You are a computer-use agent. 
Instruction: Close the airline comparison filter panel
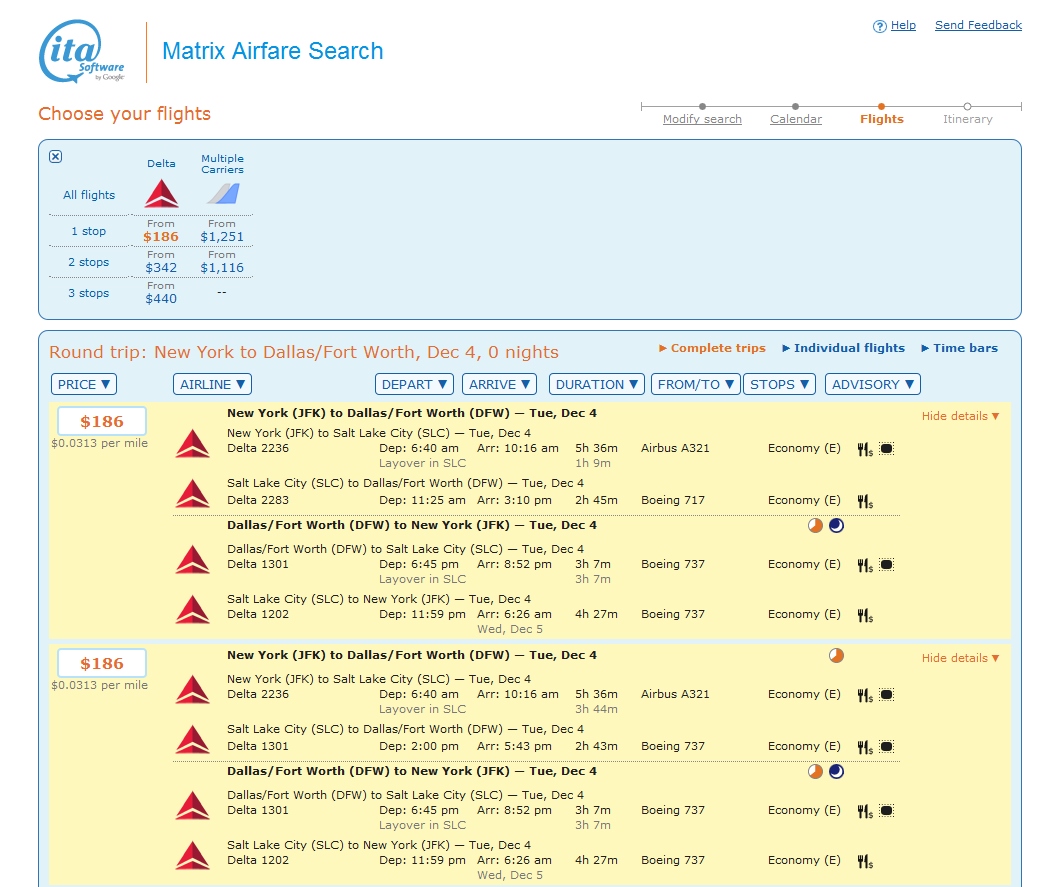pyautogui.click(x=56, y=157)
